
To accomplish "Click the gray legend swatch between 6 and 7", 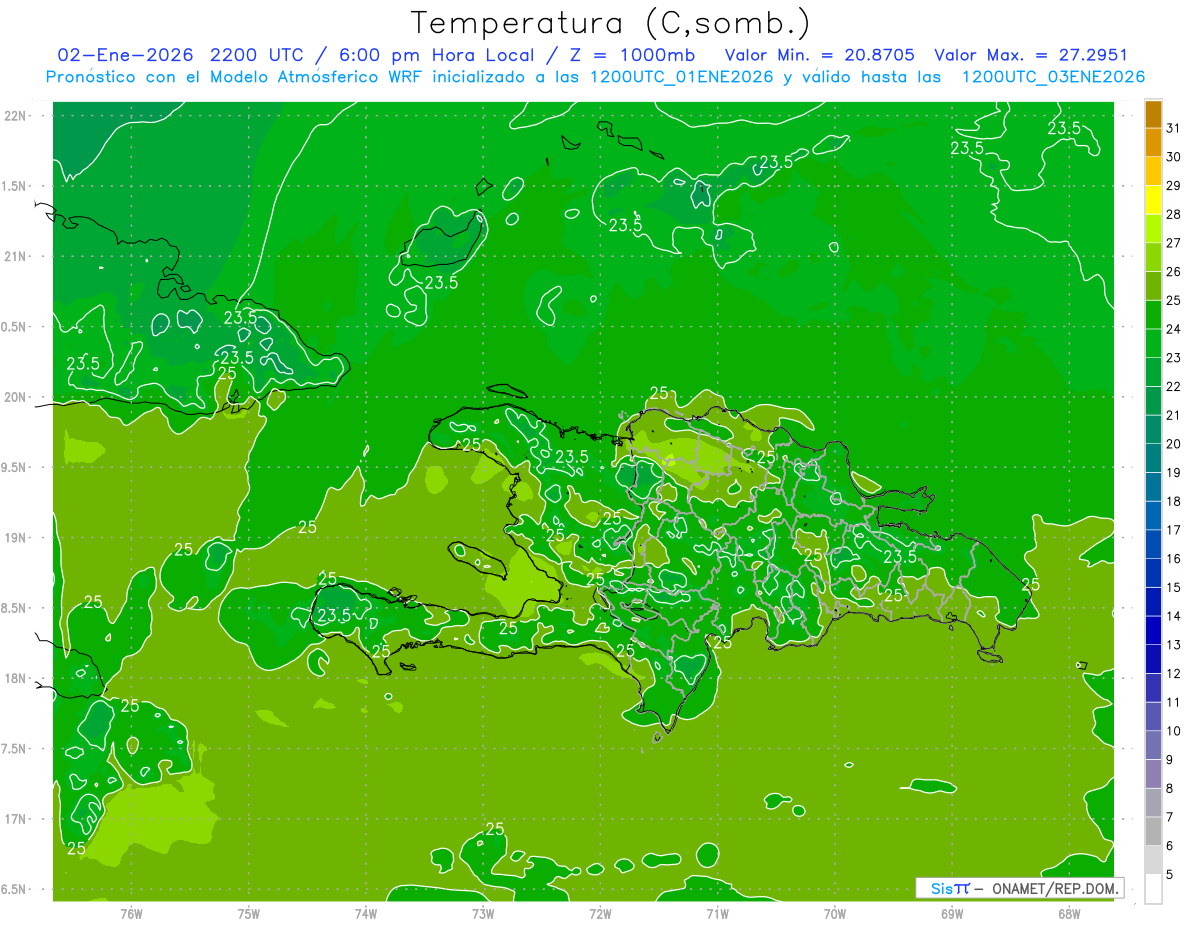I will point(1153,831).
